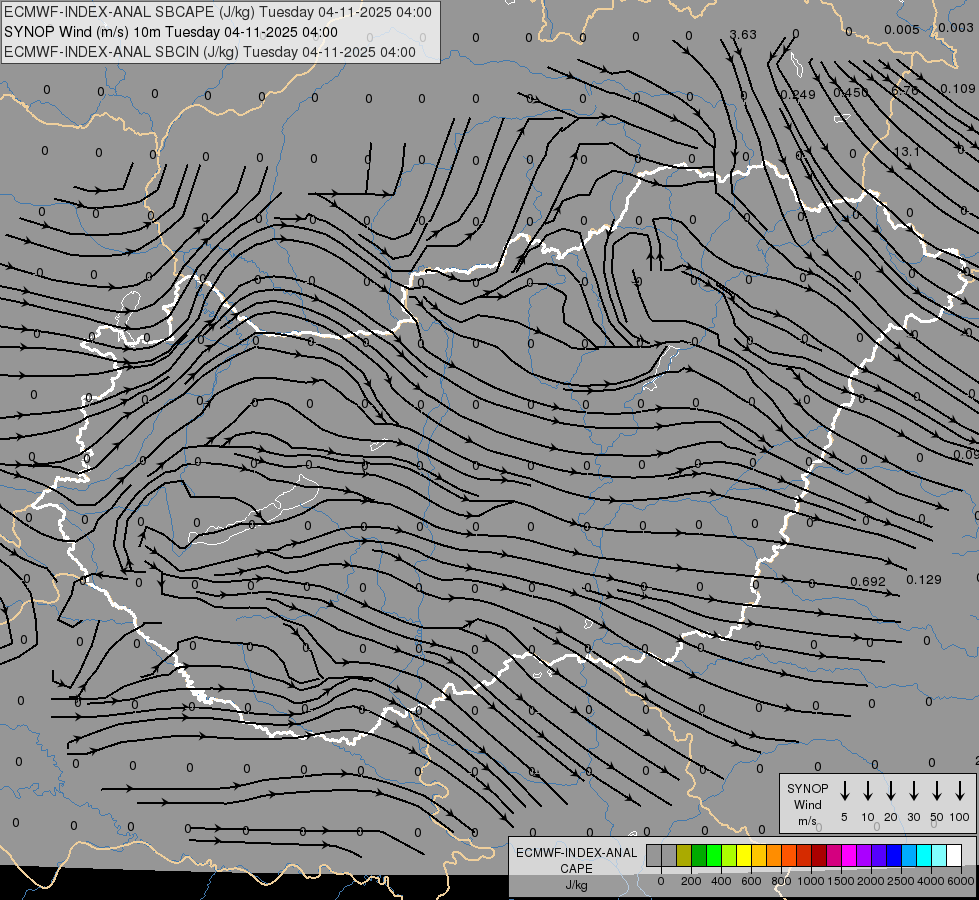
Task: Click the 0.005 value on the map
Action: point(902,29)
